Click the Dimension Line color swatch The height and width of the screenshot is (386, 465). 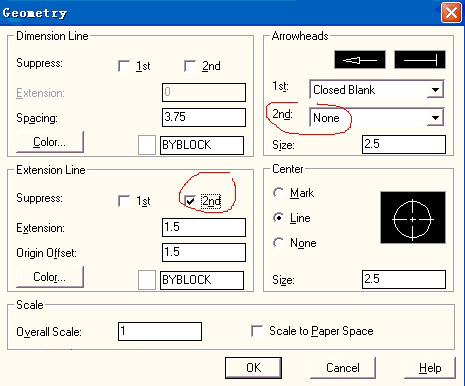click(x=147, y=145)
